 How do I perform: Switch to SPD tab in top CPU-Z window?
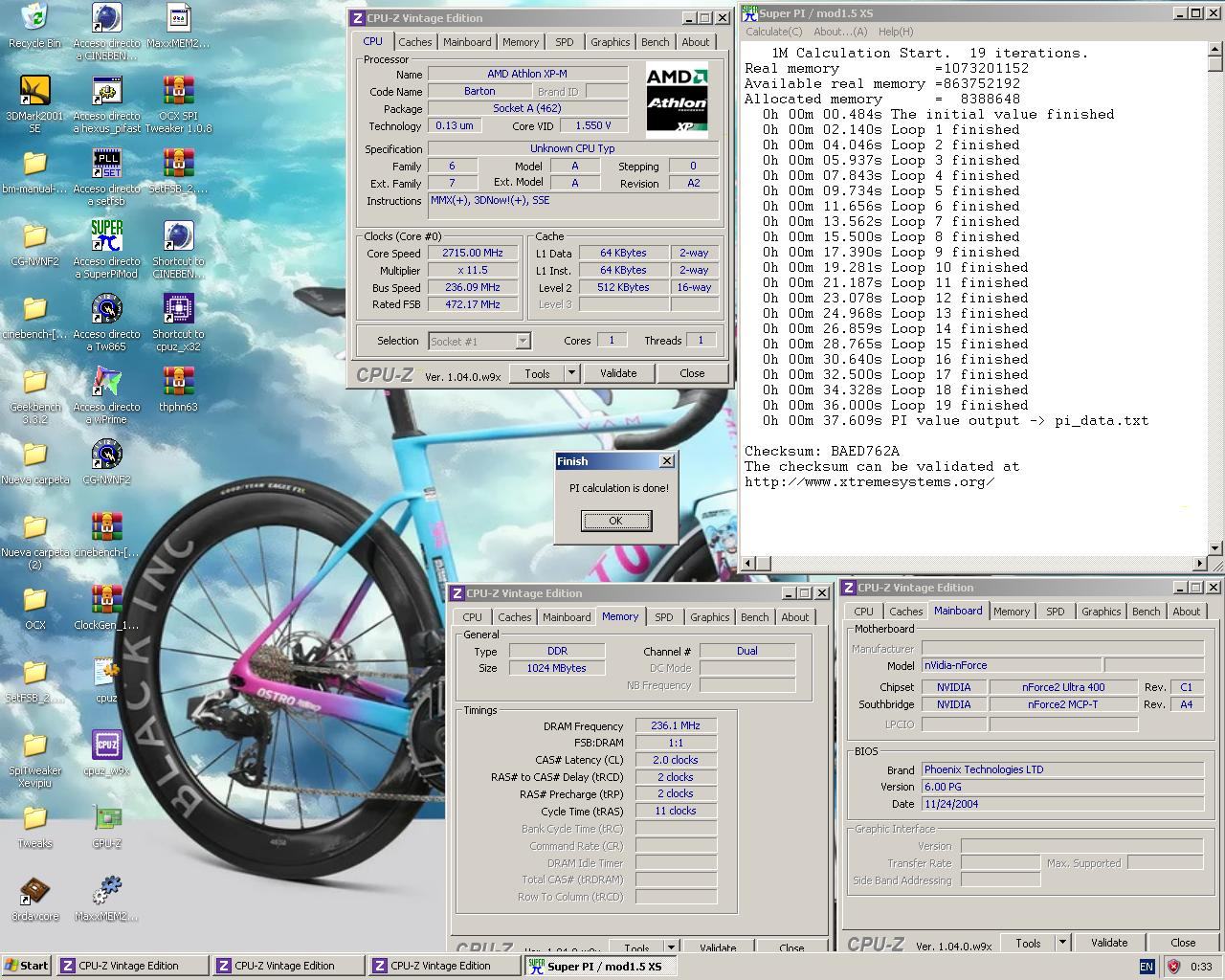[x=565, y=42]
